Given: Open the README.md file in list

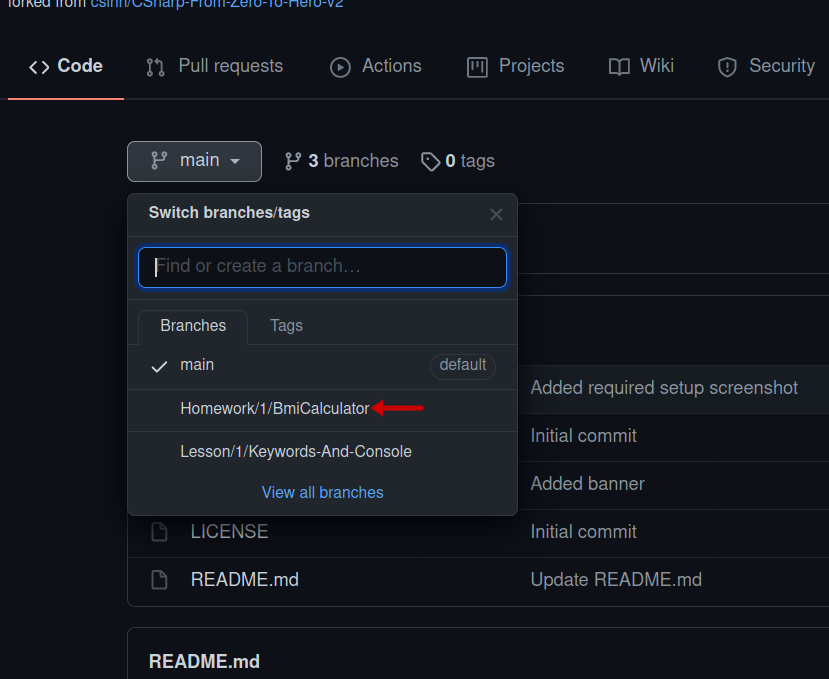Looking at the screenshot, I should 245,580.
